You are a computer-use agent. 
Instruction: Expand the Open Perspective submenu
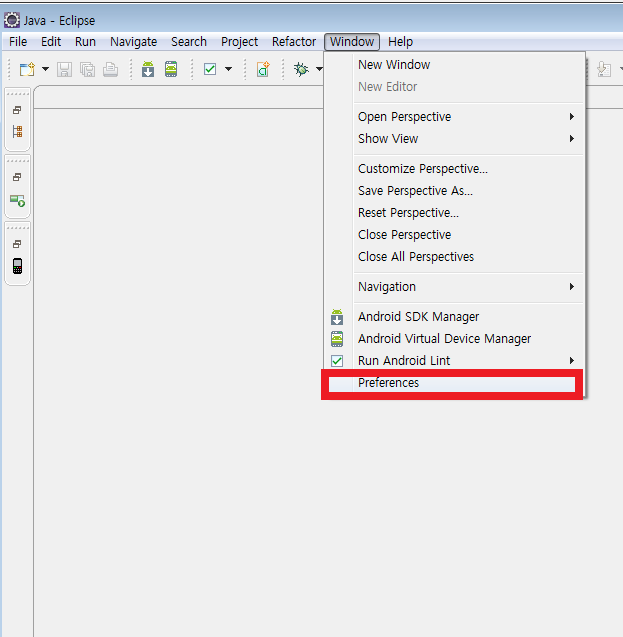(x=455, y=117)
